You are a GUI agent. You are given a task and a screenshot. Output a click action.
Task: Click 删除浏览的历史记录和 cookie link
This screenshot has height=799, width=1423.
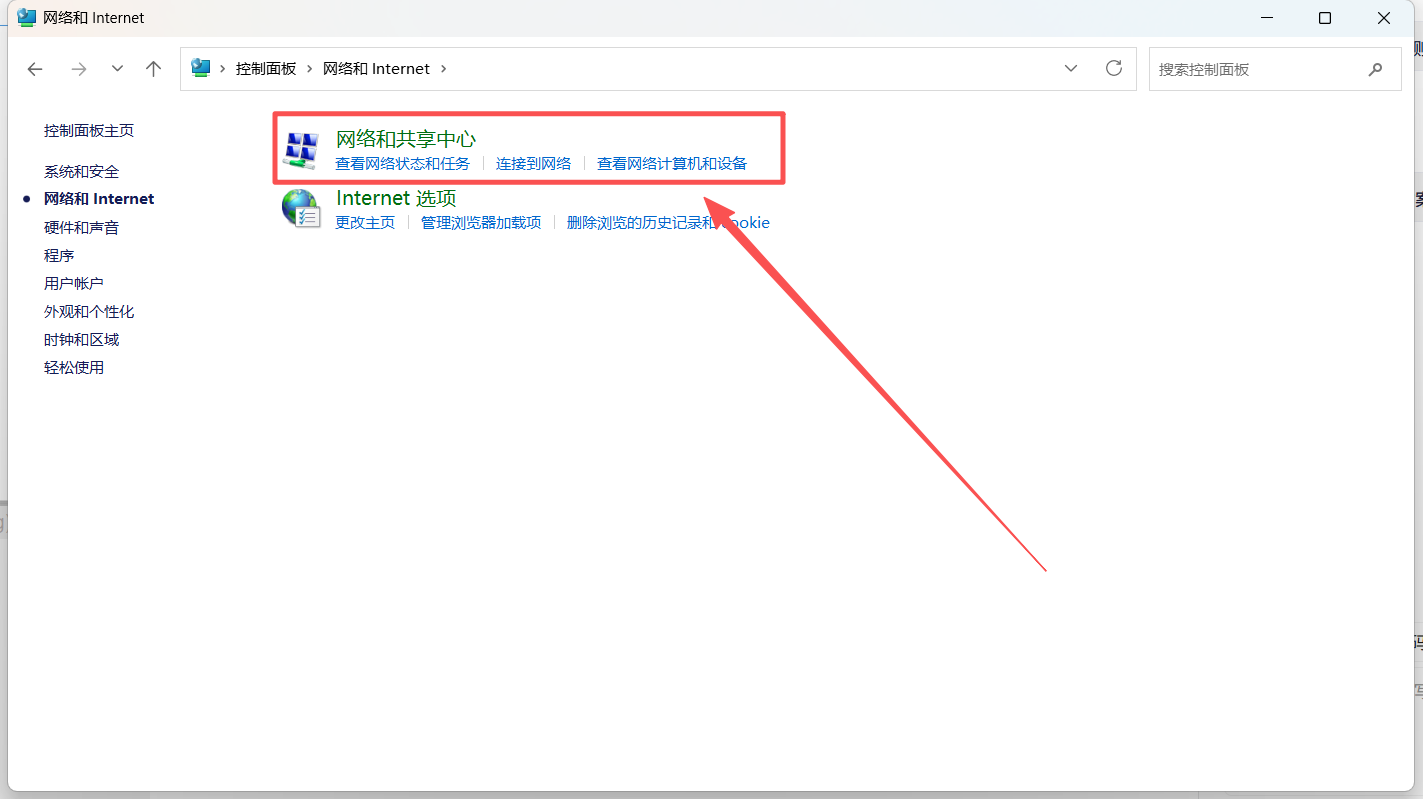(x=668, y=223)
